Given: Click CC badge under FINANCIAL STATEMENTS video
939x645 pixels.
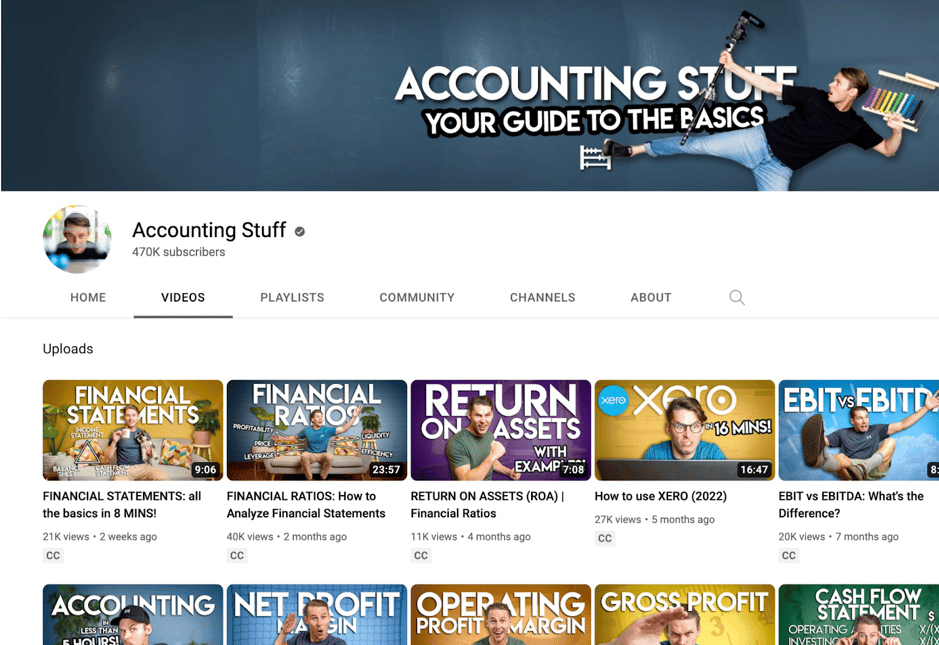Looking at the screenshot, I should coord(53,555).
